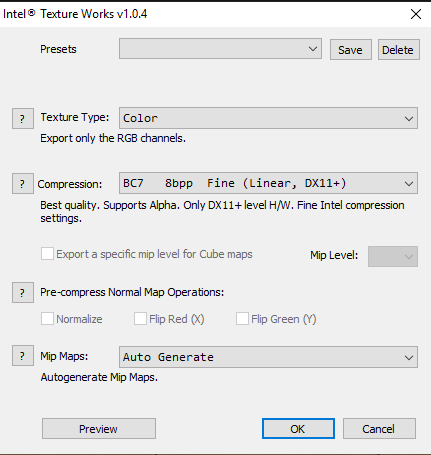Viewport: 431px width, 455px height.
Task: Expand the Mip Maps dropdown showing Auto Generate
Action: [268, 357]
